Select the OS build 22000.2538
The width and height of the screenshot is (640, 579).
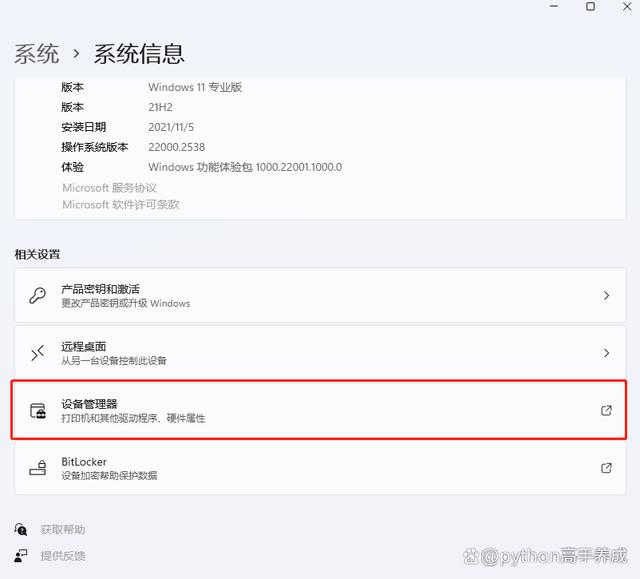177,147
